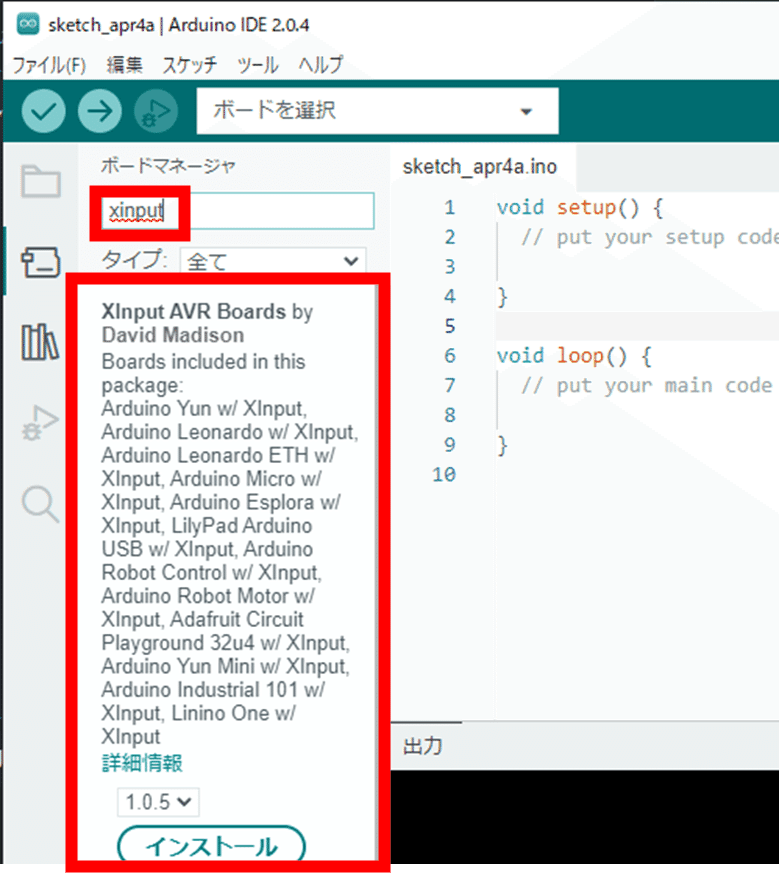Viewport: 779px width, 873px height.
Task: Open the ボードを選択 board dropdown
Action: [x=377, y=111]
